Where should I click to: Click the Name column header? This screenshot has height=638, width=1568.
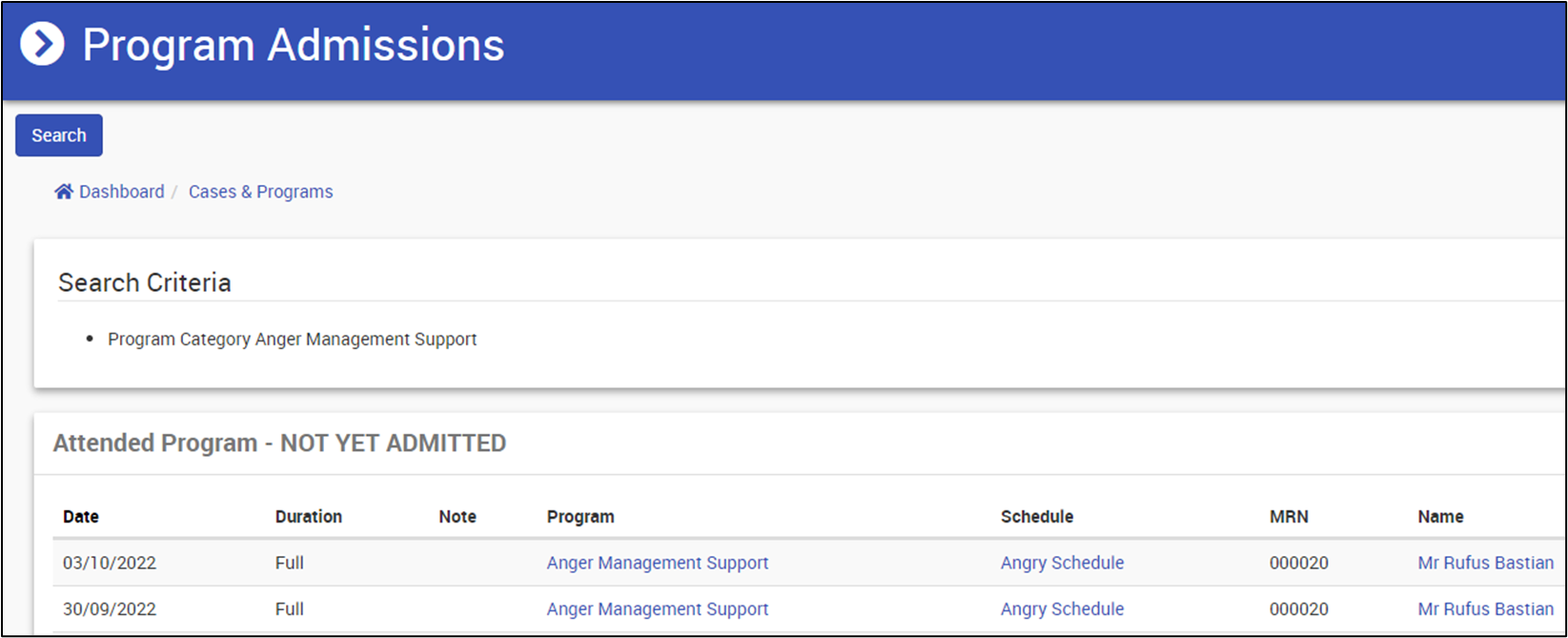(x=1440, y=517)
